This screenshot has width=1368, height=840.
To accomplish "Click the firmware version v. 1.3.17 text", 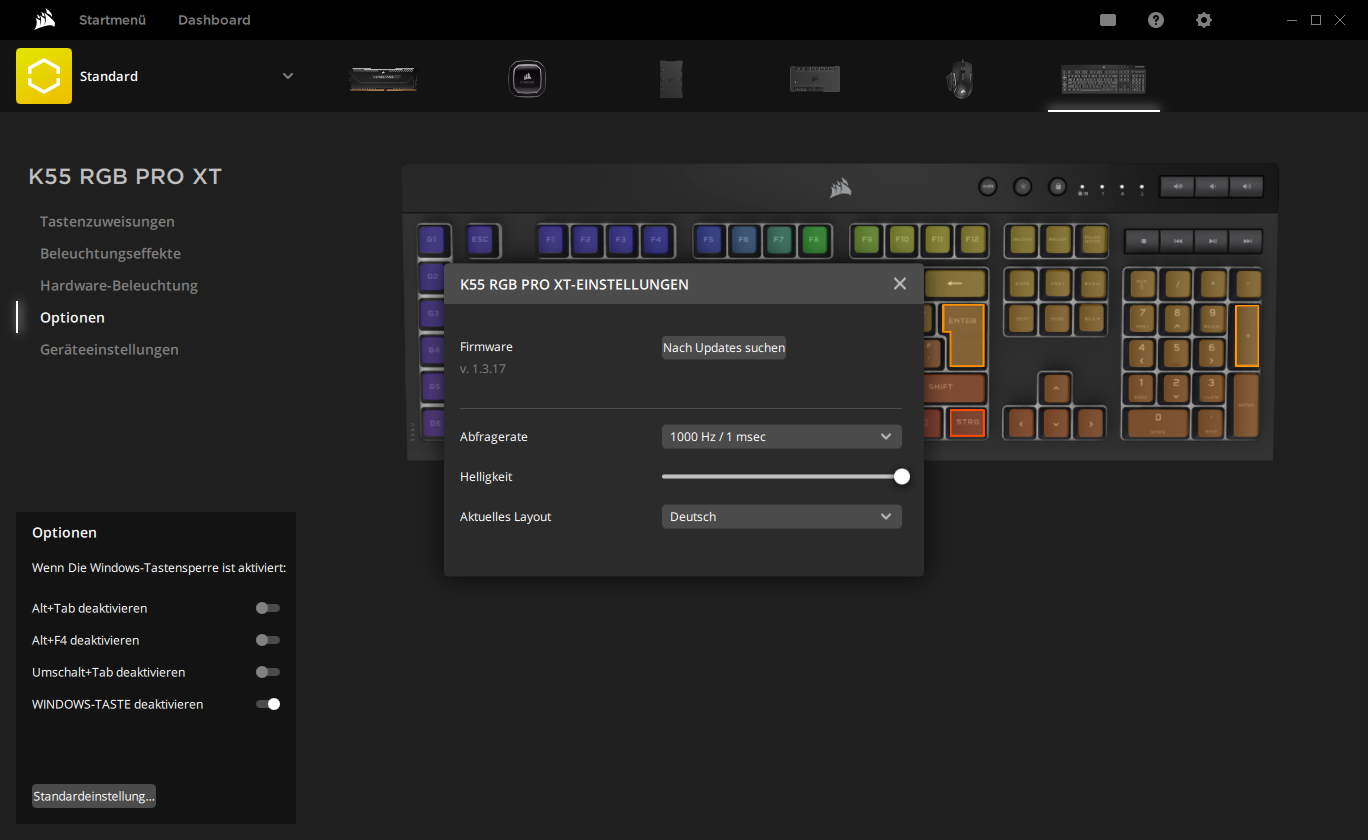I will click(483, 369).
